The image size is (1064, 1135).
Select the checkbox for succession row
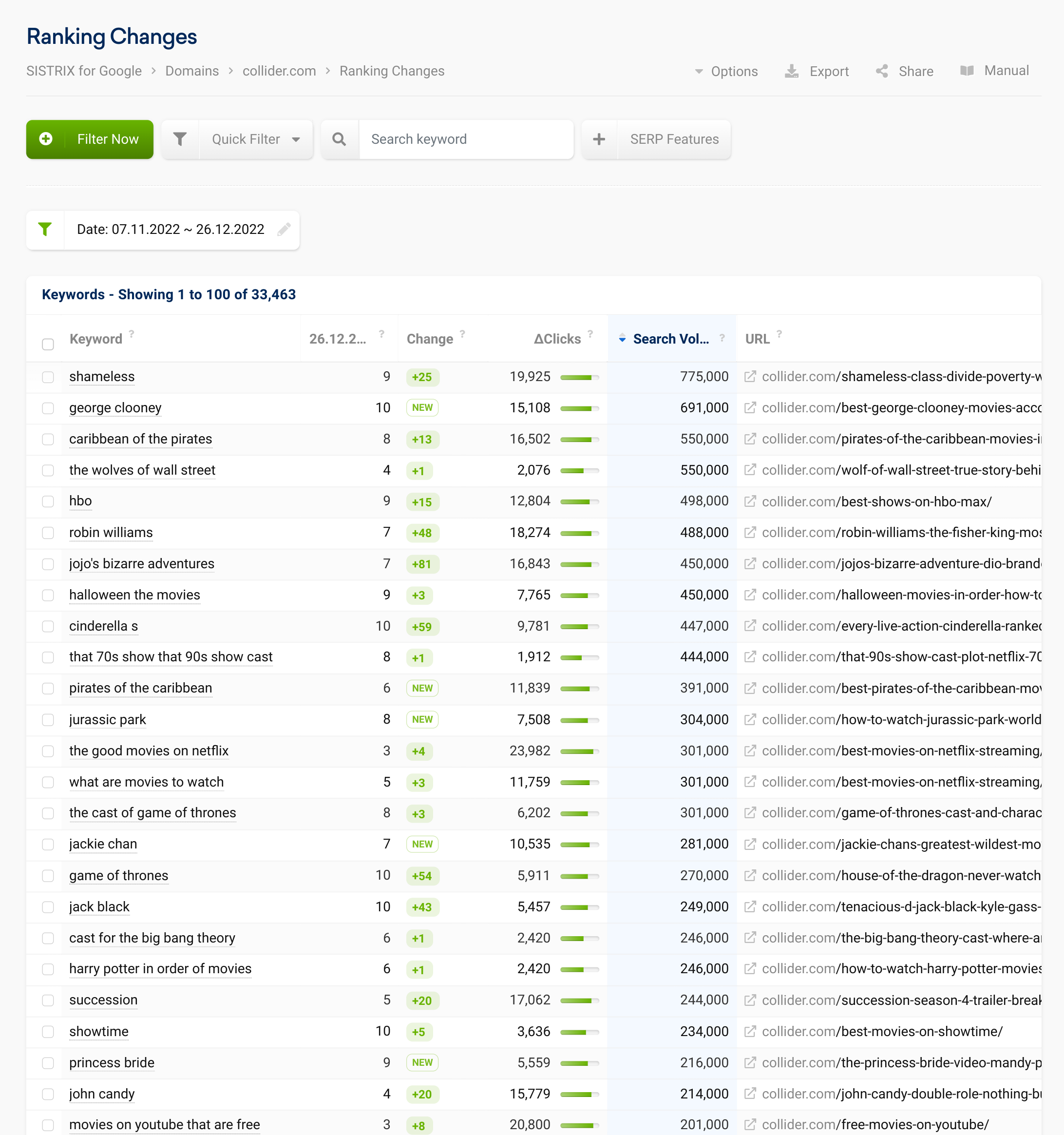tap(48, 1000)
